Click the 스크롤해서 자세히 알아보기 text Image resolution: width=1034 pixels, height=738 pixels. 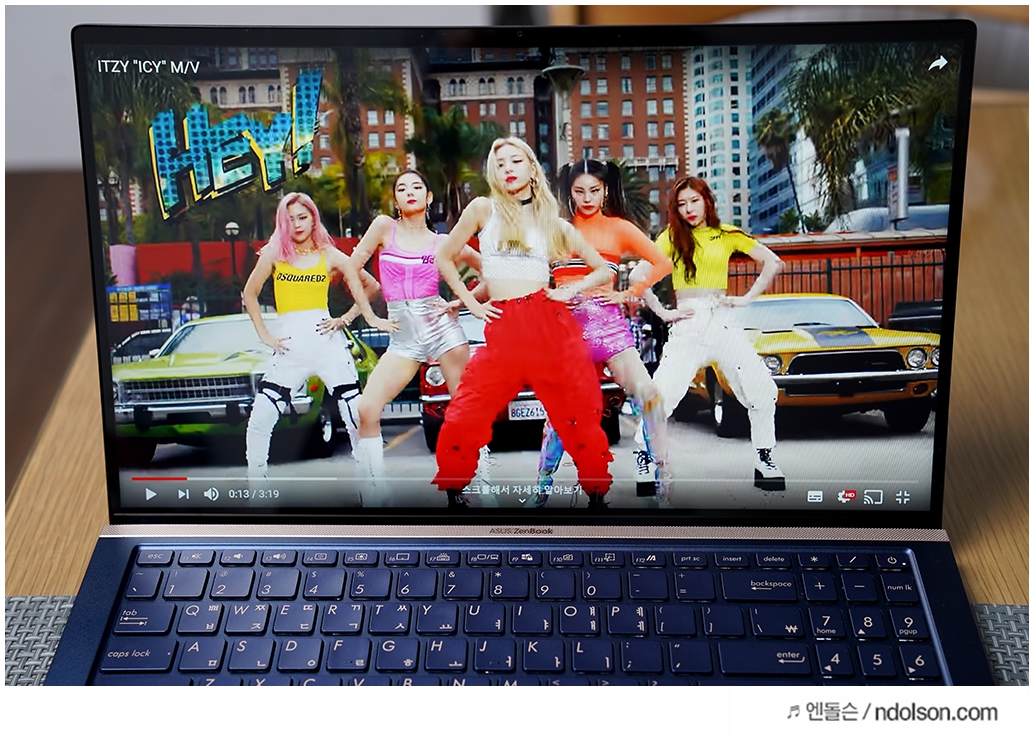(522, 490)
